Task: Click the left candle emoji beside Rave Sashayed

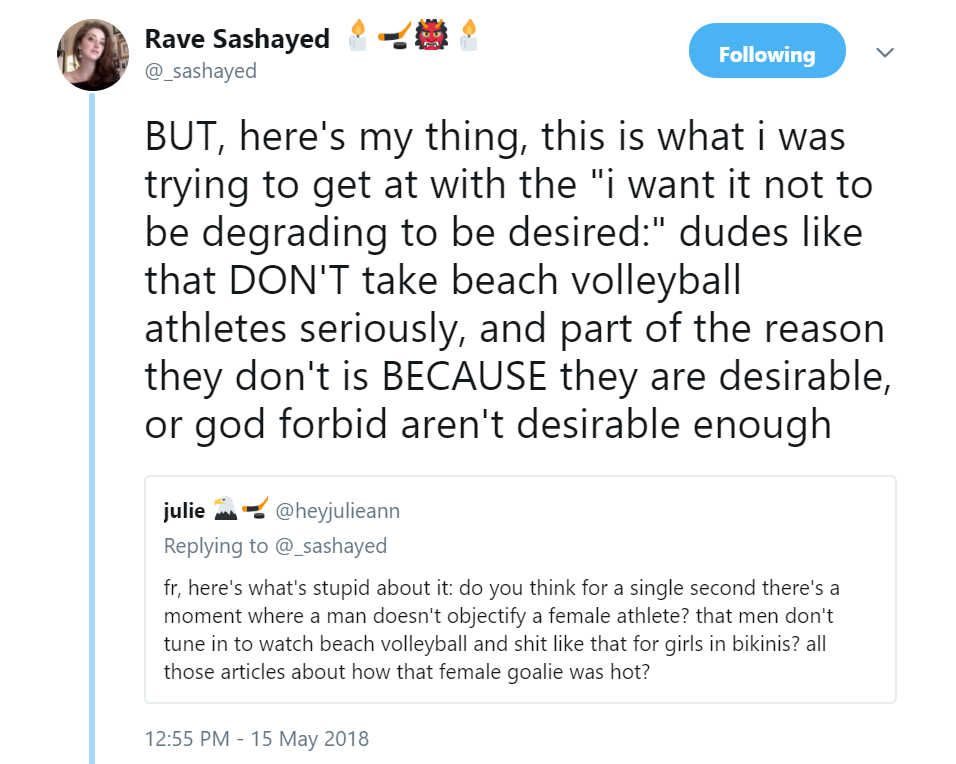Action: [358, 39]
